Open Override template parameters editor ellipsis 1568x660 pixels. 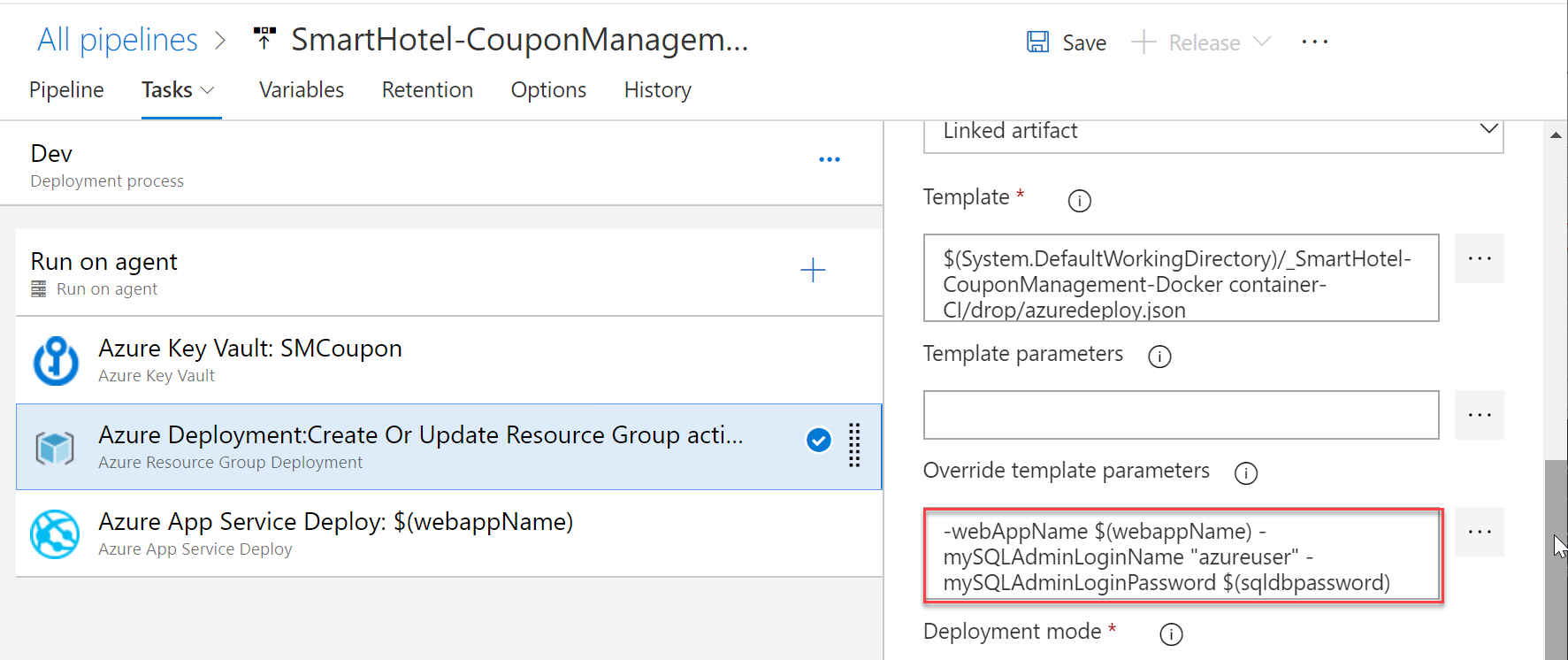[x=1479, y=532]
